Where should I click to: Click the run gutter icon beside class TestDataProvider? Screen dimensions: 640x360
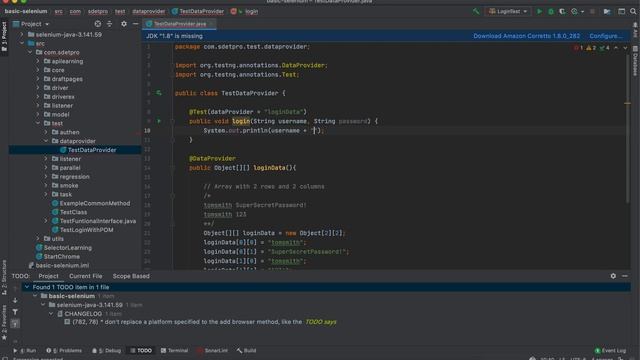click(159, 93)
